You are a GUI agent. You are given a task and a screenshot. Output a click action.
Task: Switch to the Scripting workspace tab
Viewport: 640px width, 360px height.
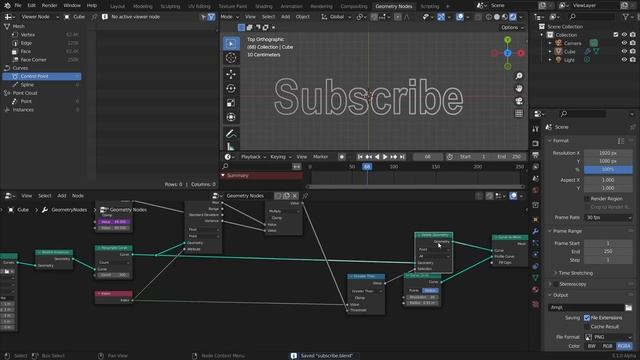point(430,7)
